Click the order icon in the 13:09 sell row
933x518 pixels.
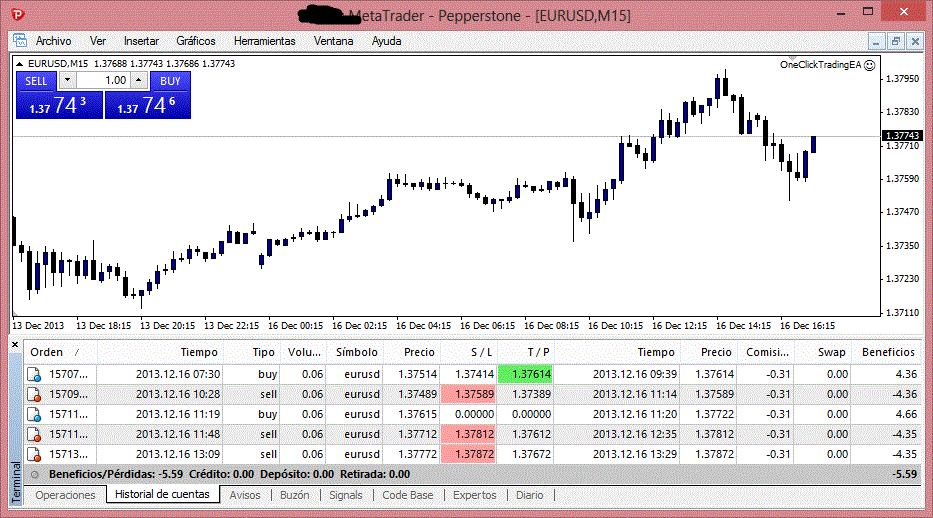coord(34,454)
